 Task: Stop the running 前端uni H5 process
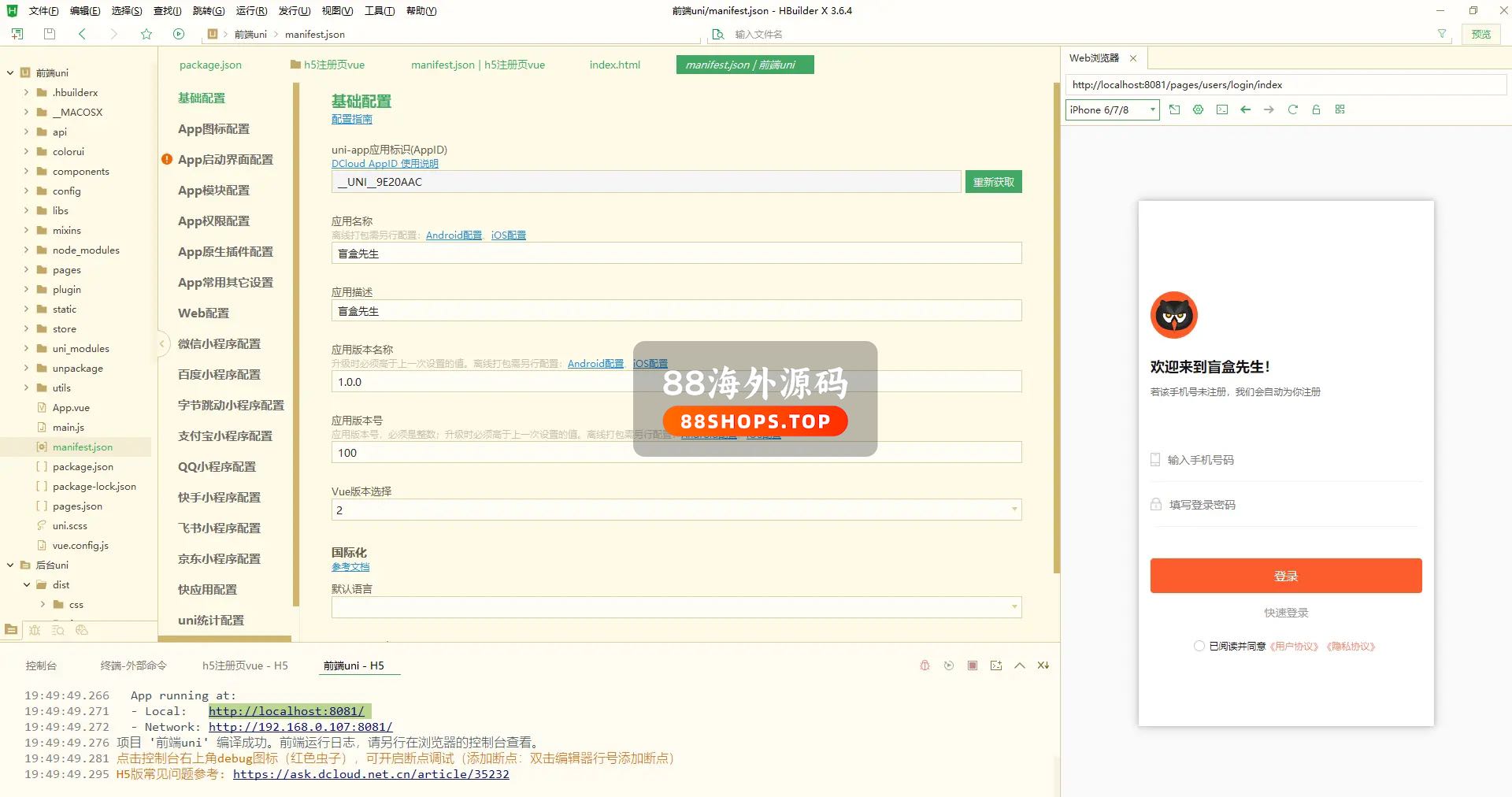point(973,665)
